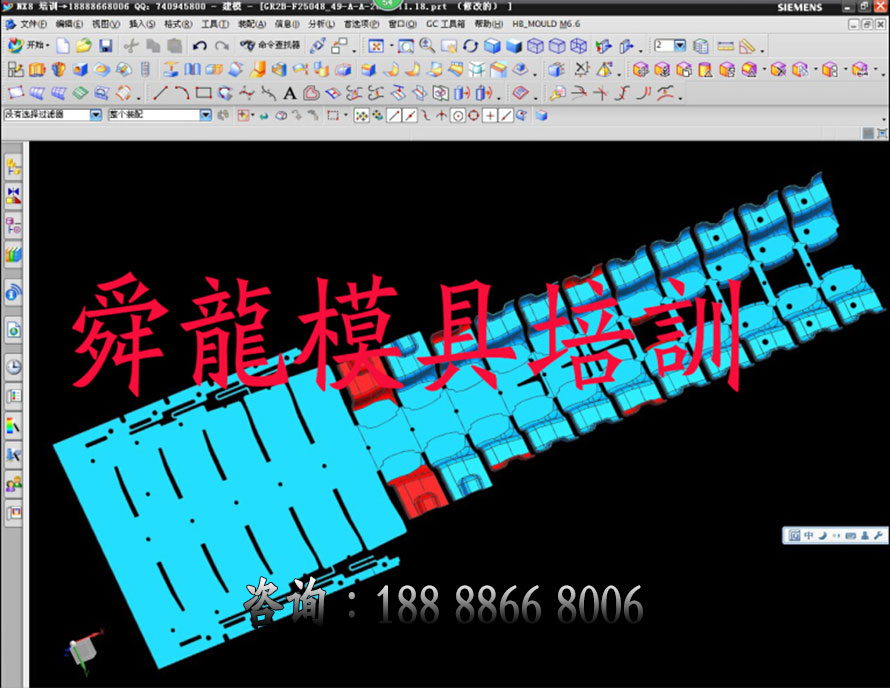Open the Roles panel in resource bar
This screenshot has width=890, height=688.
[x=14, y=485]
